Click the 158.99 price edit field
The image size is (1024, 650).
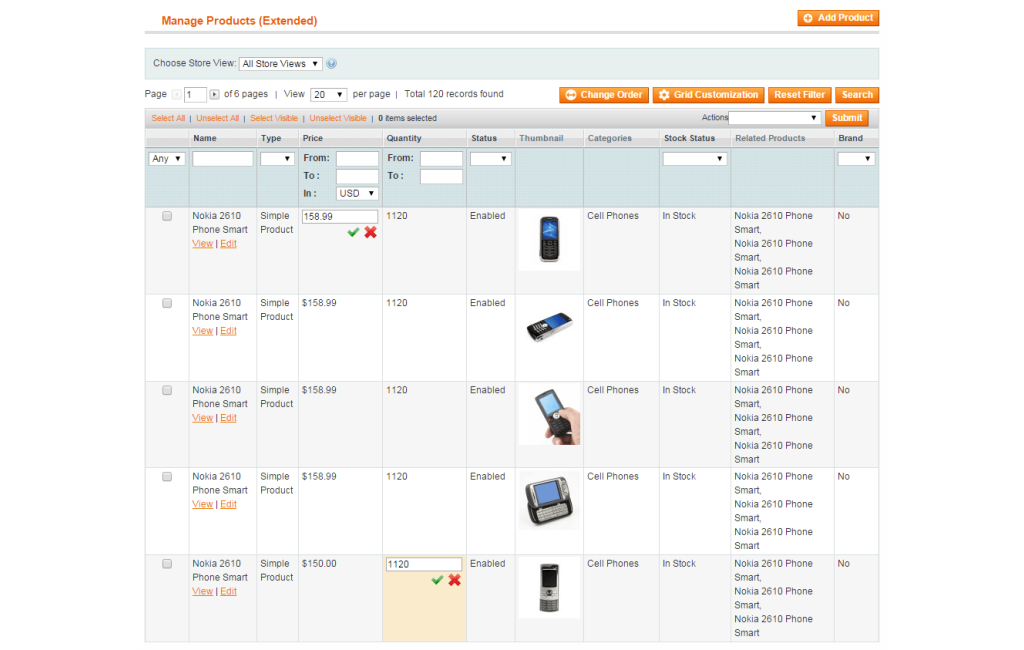[340, 216]
